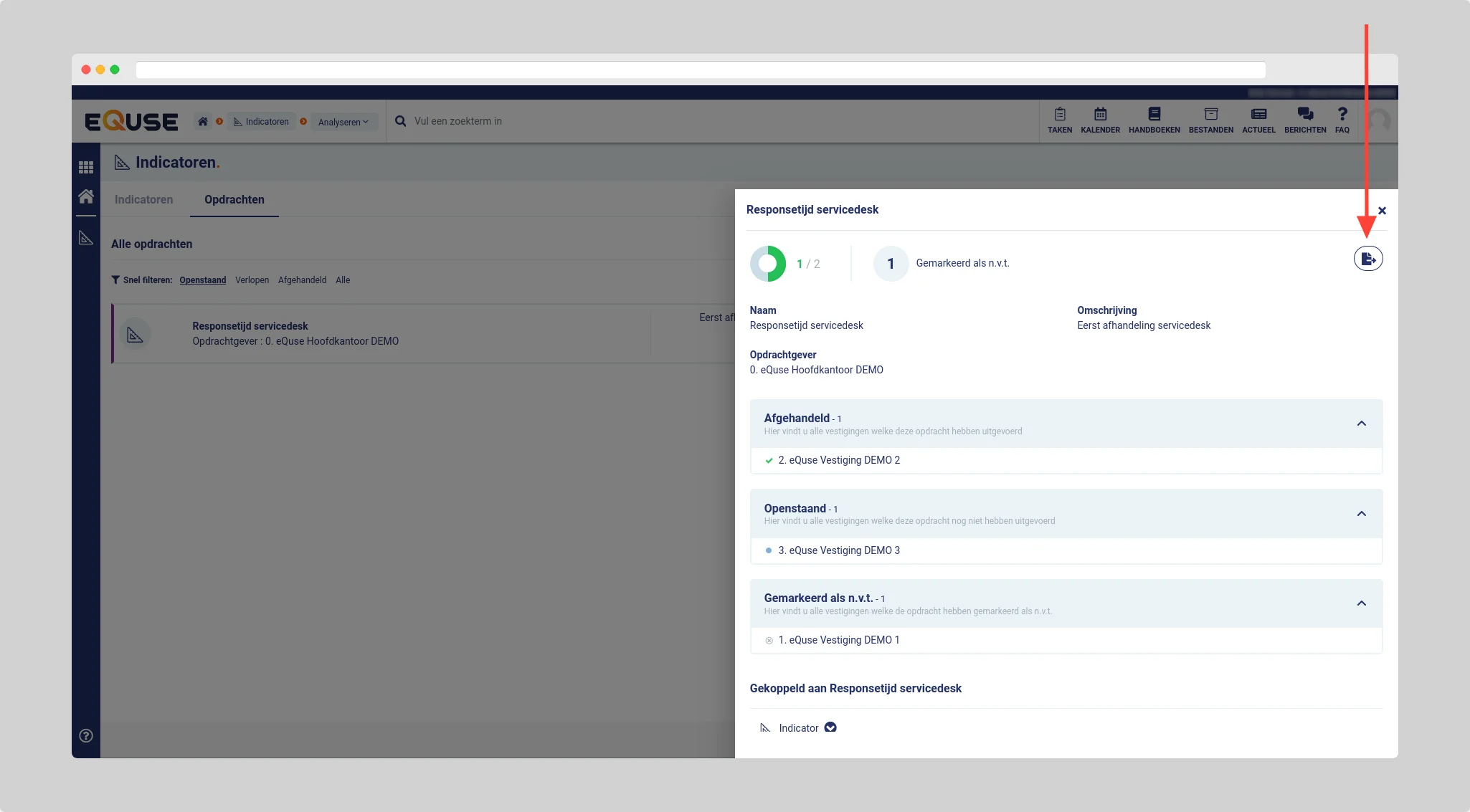This screenshot has width=1470, height=812.
Task: Click the home icon in the breadcrumb
Action: 203,122
